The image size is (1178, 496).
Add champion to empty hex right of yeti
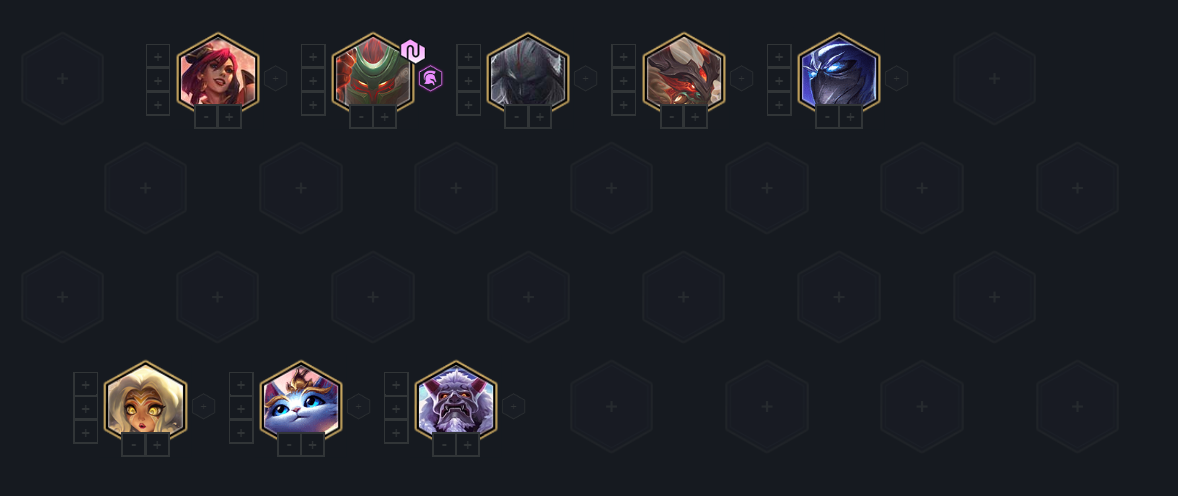(x=612, y=407)
